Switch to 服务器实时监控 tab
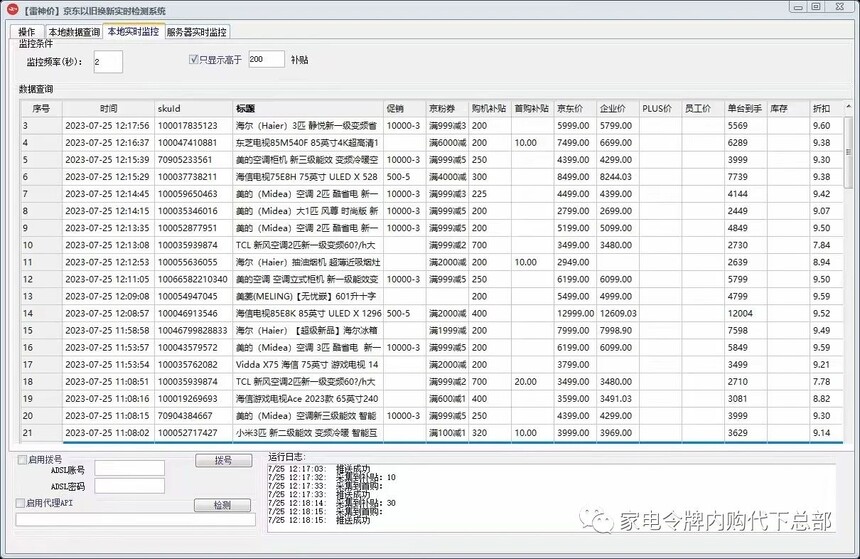 point(196,32)
